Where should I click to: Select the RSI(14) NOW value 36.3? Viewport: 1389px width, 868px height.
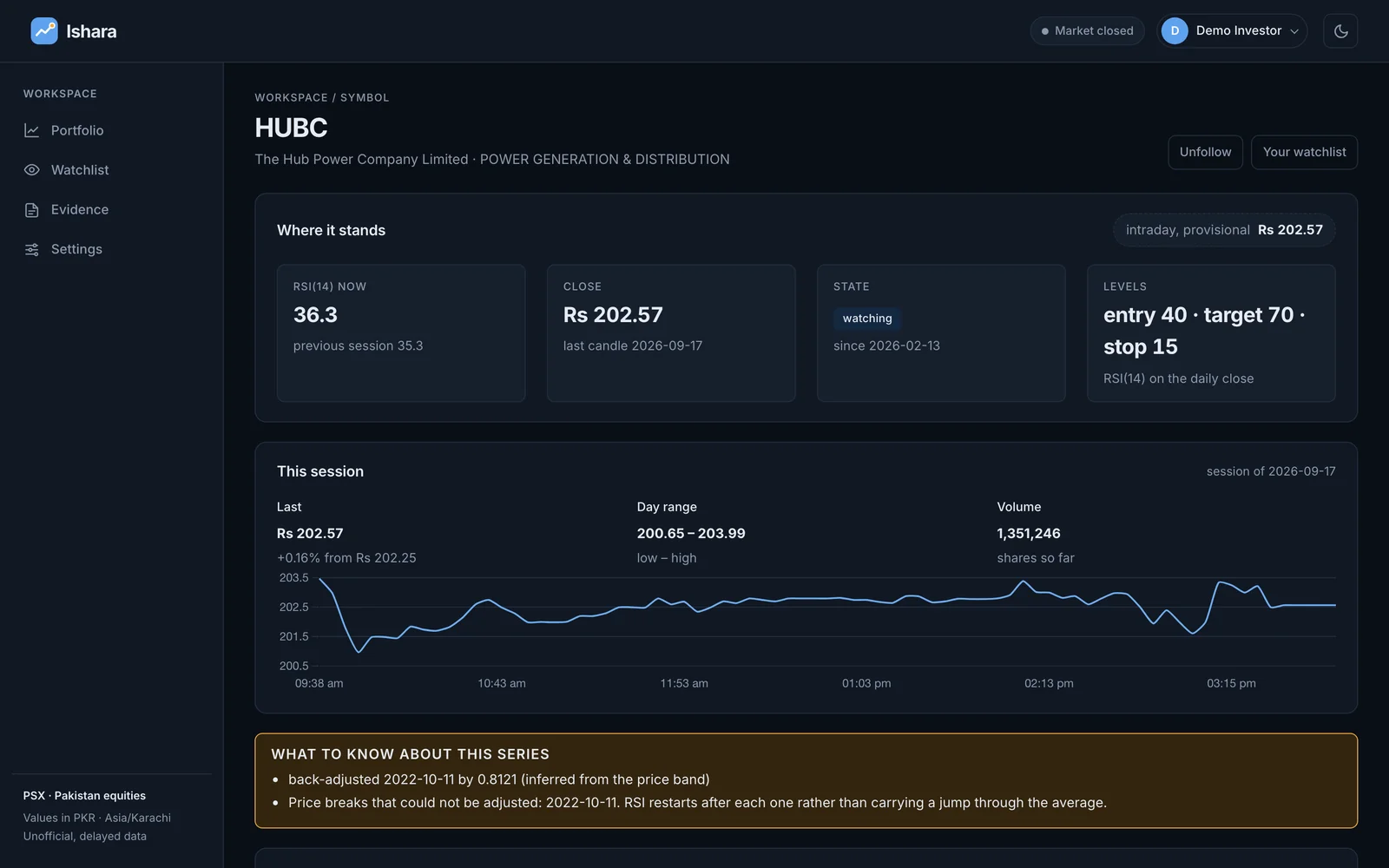[x=315, y=315]
